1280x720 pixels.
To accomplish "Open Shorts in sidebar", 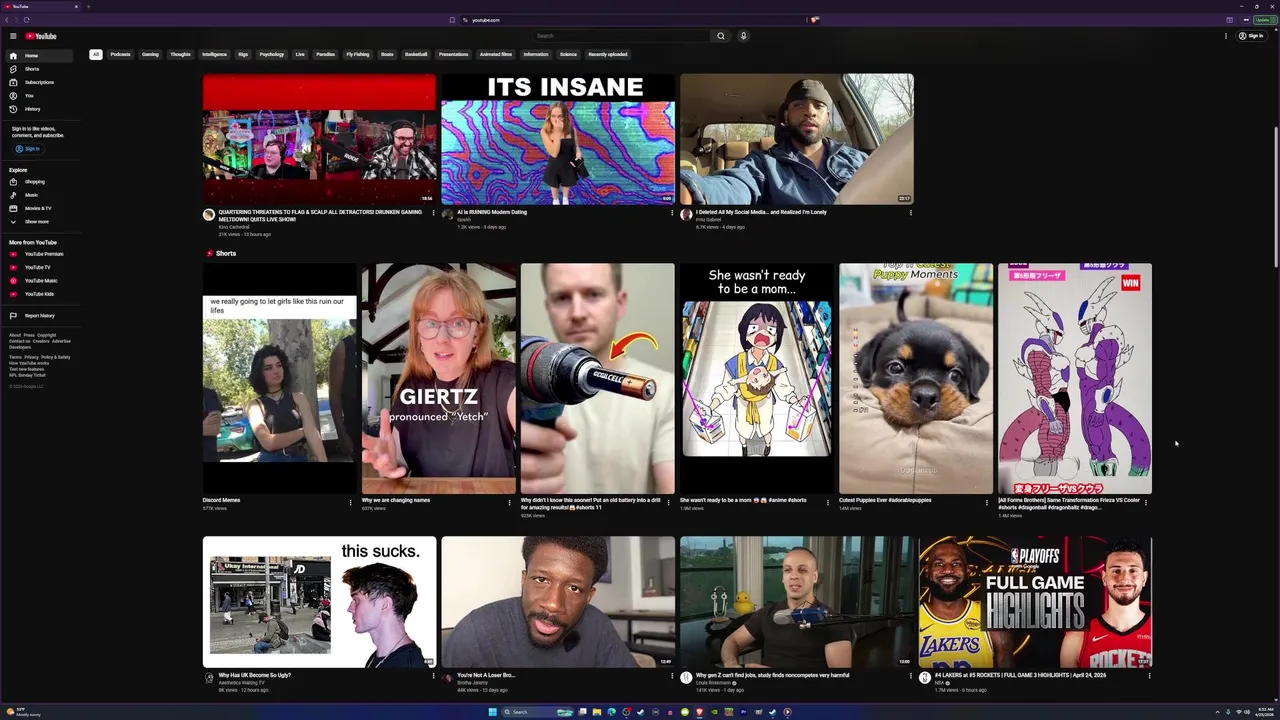I will [x=37, y=69].
